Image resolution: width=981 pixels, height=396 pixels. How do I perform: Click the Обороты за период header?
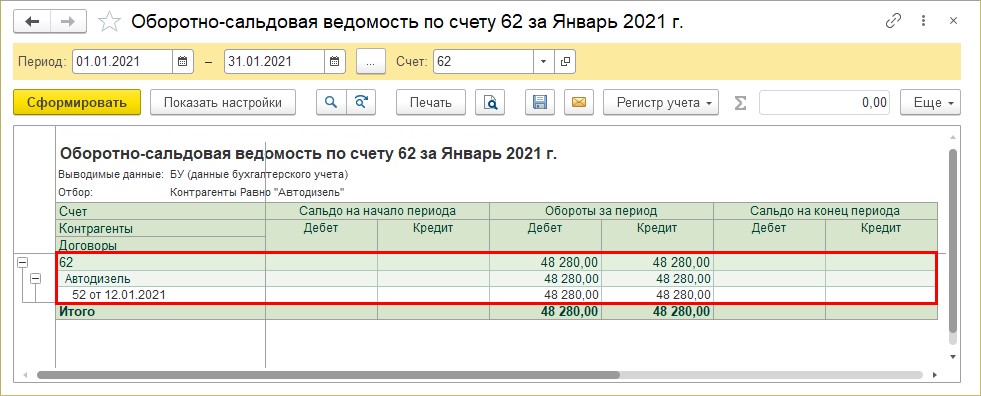pyautogui.click(x=601, y=211)
